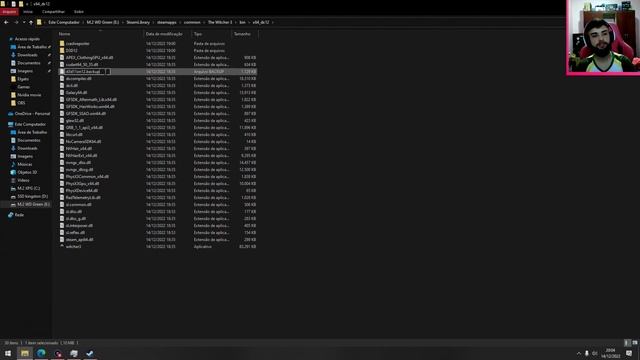Click 'common' in the address path
Screen dimensions: 640x360
192,22
